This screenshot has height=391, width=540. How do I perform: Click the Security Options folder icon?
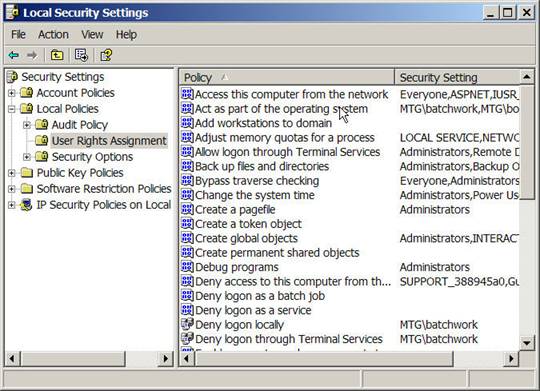click(x=42, y=156)
